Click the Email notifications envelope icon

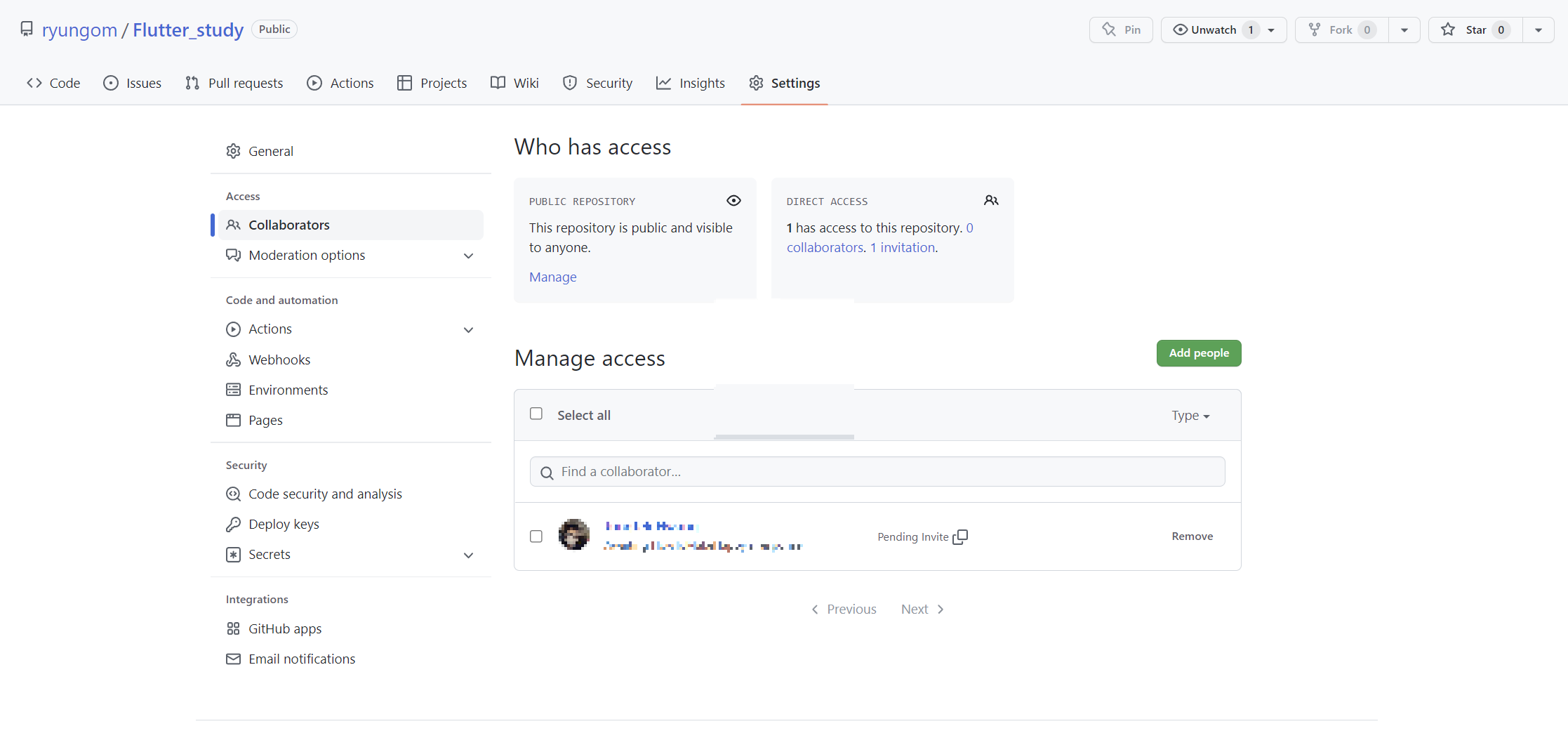pos(234,659)
